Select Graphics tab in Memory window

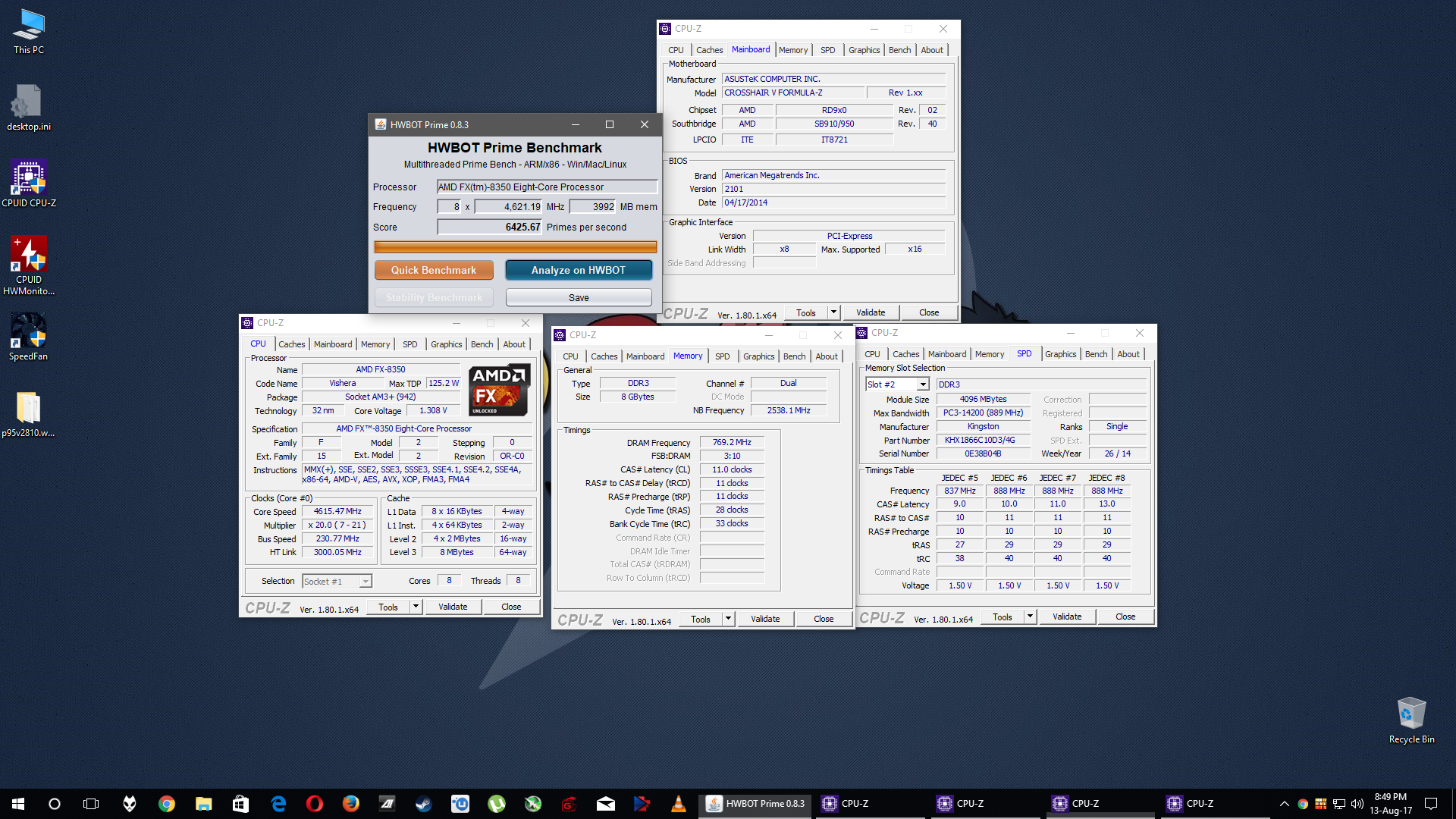click(x=758, y=356)
